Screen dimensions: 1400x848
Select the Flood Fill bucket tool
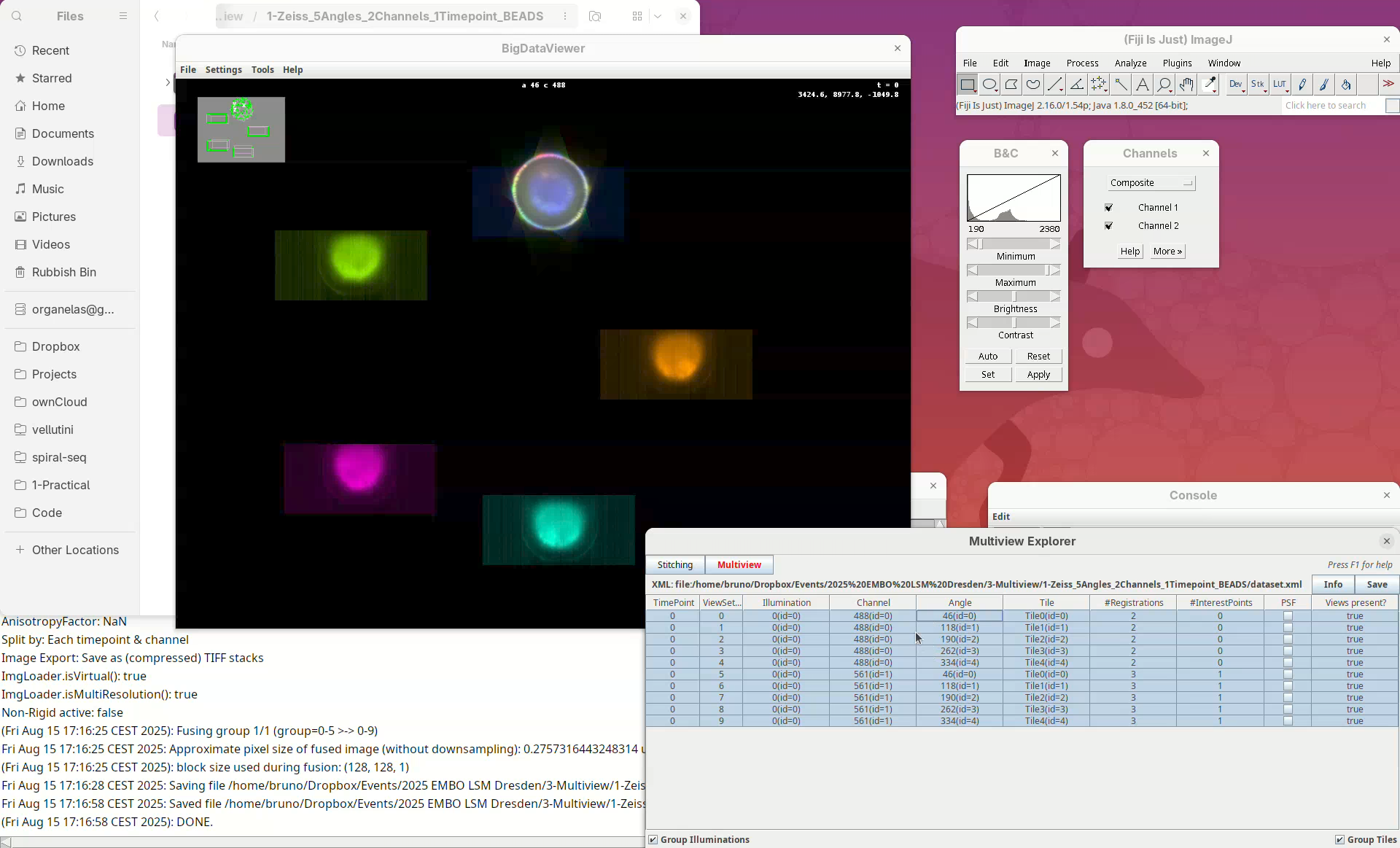coord(1345,85)
